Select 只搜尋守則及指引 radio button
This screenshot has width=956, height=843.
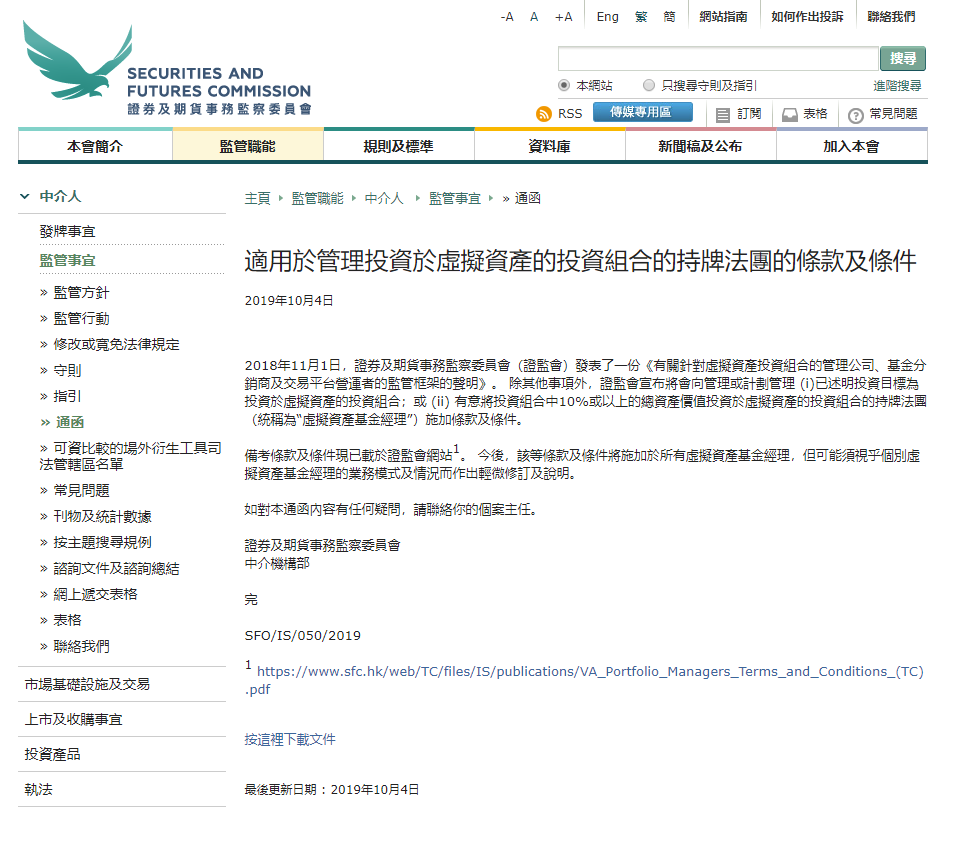pos(649,85)
